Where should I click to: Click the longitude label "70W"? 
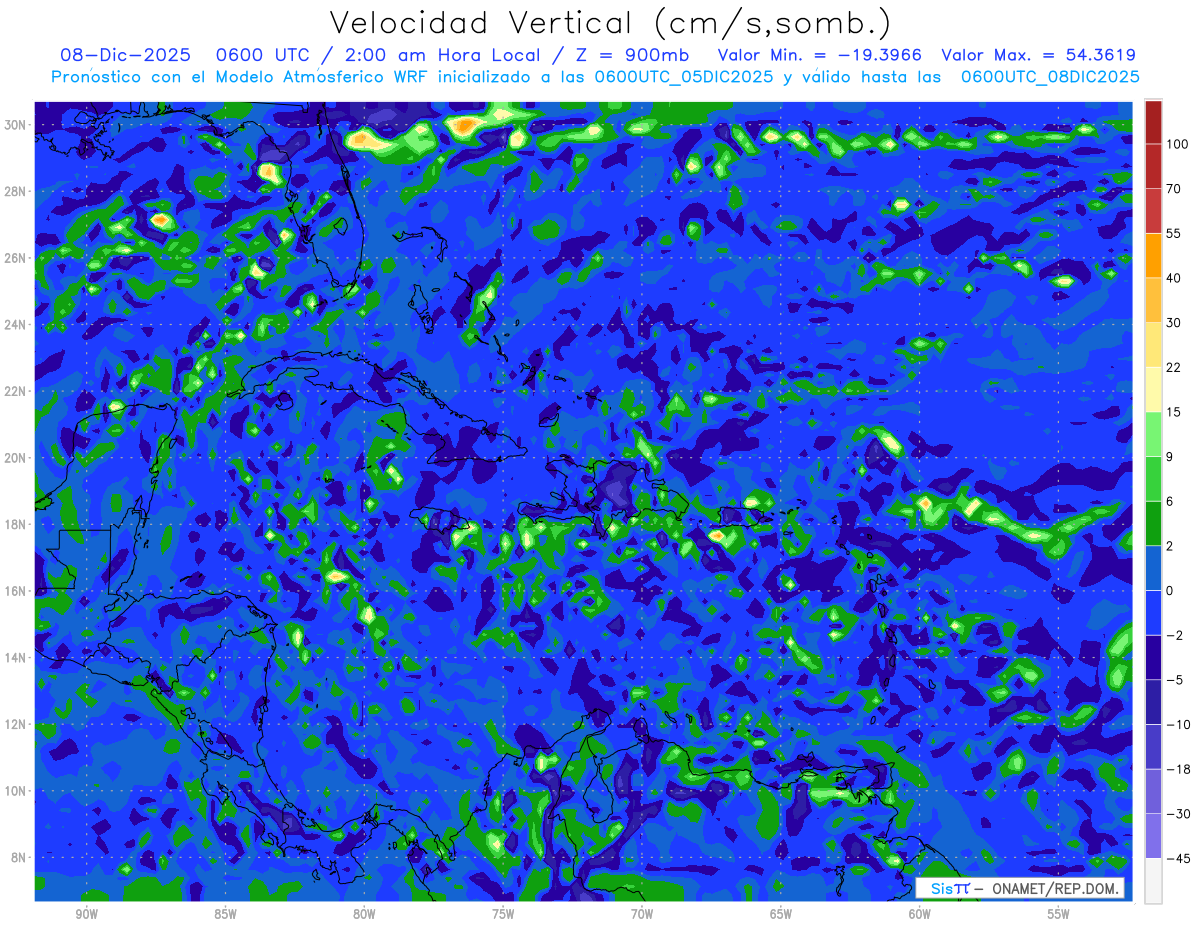pos(642,914)
